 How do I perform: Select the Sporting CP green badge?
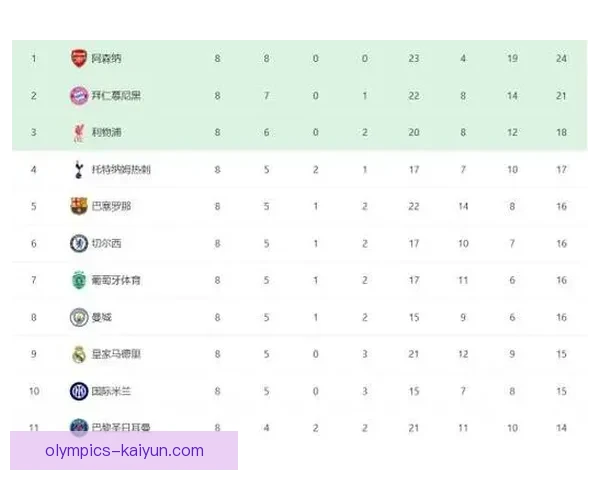click(79, 280)
